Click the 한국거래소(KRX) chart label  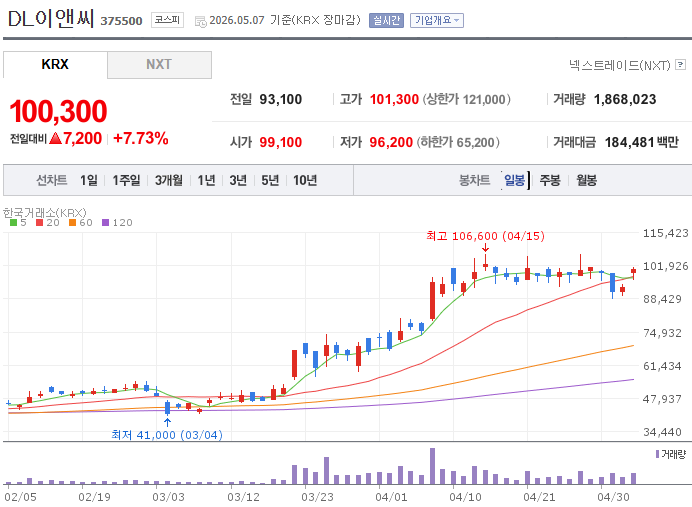tap(45, 213)
